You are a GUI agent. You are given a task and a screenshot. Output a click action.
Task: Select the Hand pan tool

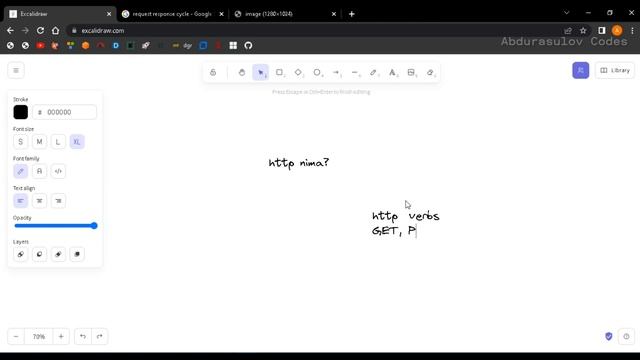242,72
